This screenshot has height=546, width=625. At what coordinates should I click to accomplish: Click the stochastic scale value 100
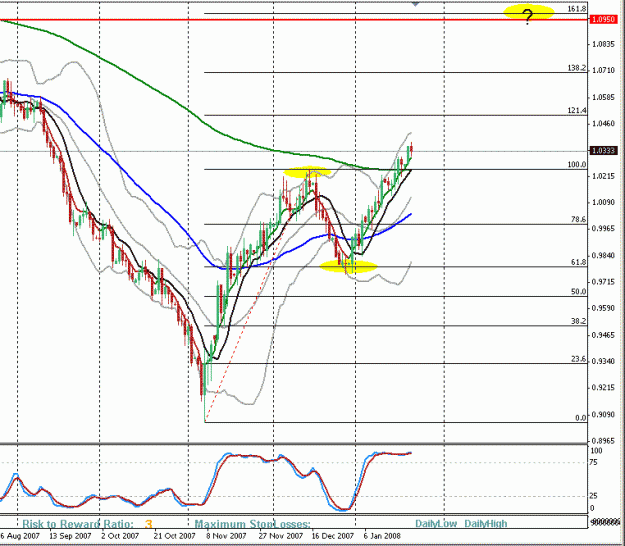(x=596, y=451)
